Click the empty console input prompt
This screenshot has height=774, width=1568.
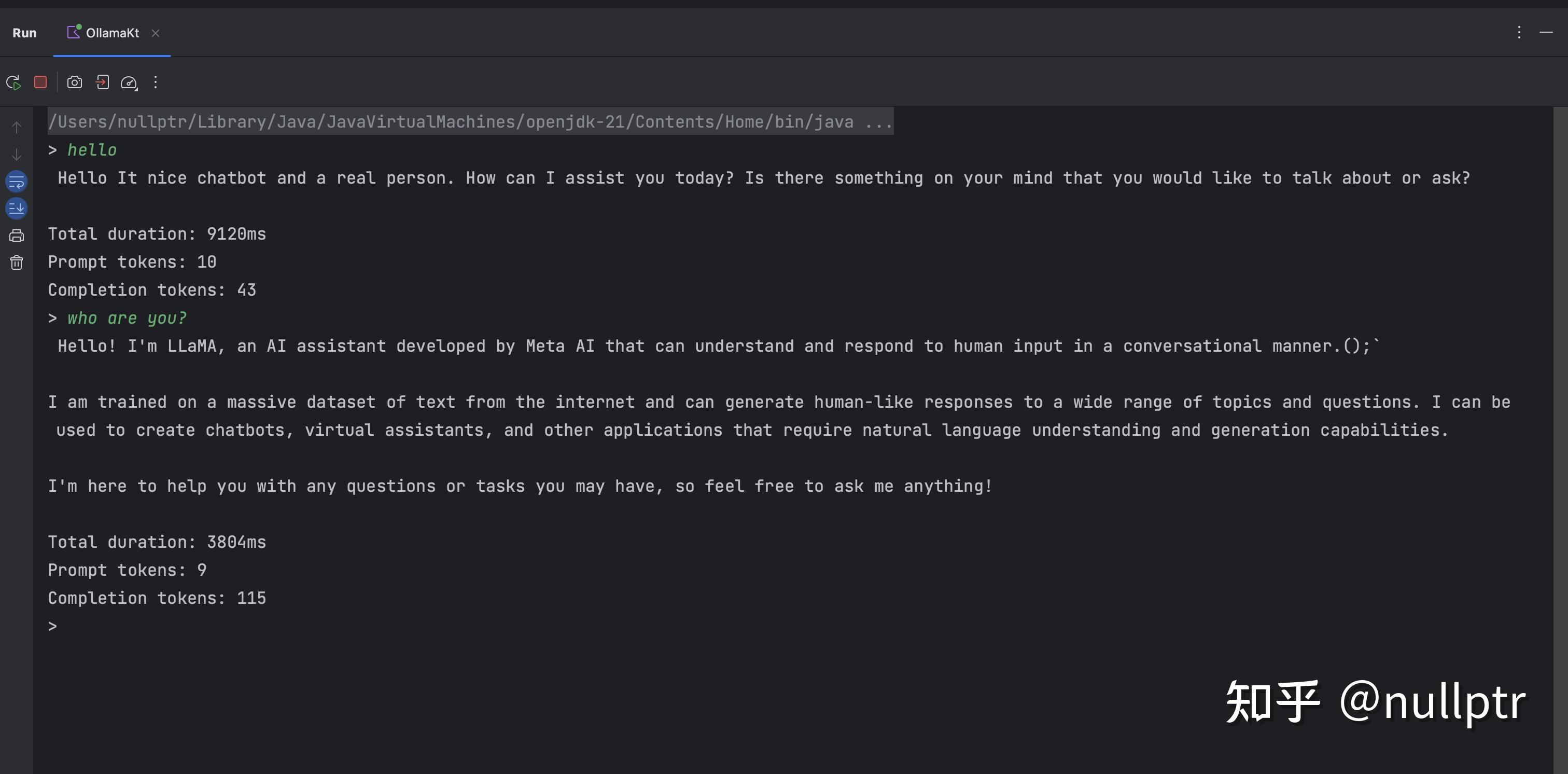tap(52, 627)
